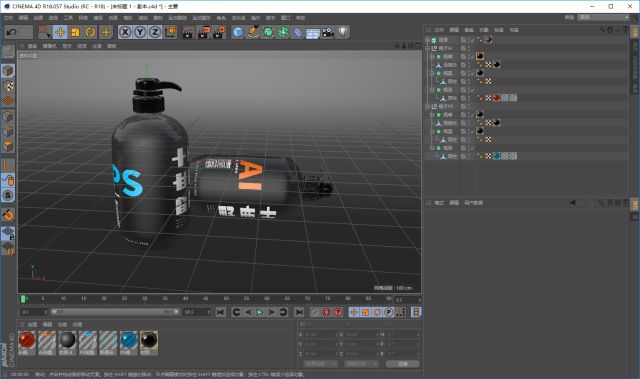Open the coordinate system toggle icon
The image size is (640, 379).
click(171, 32)
